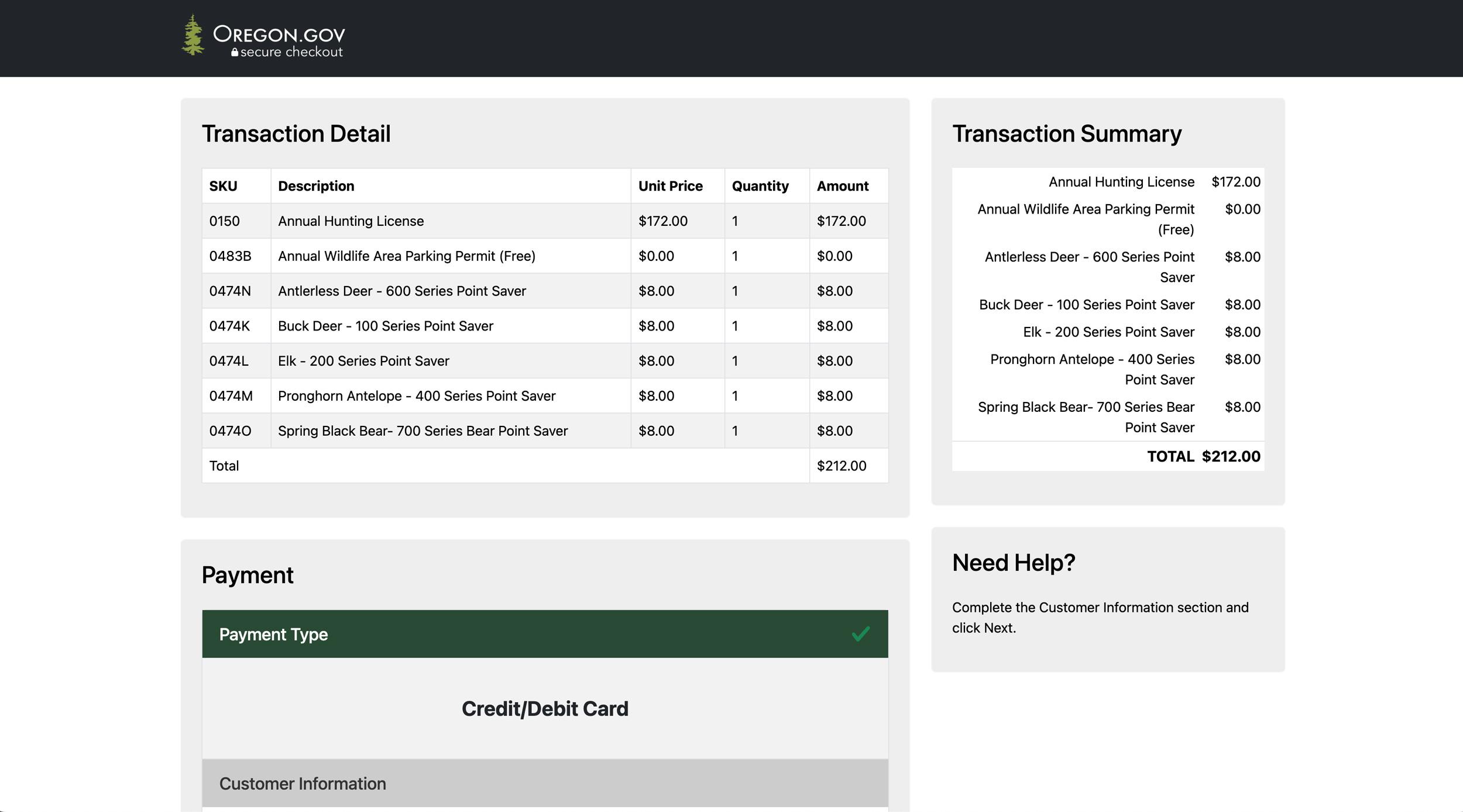The width and height of the screenshot is (1463, 812).
Task: Click the secure checkout lock icon
Action: (235, 52)
